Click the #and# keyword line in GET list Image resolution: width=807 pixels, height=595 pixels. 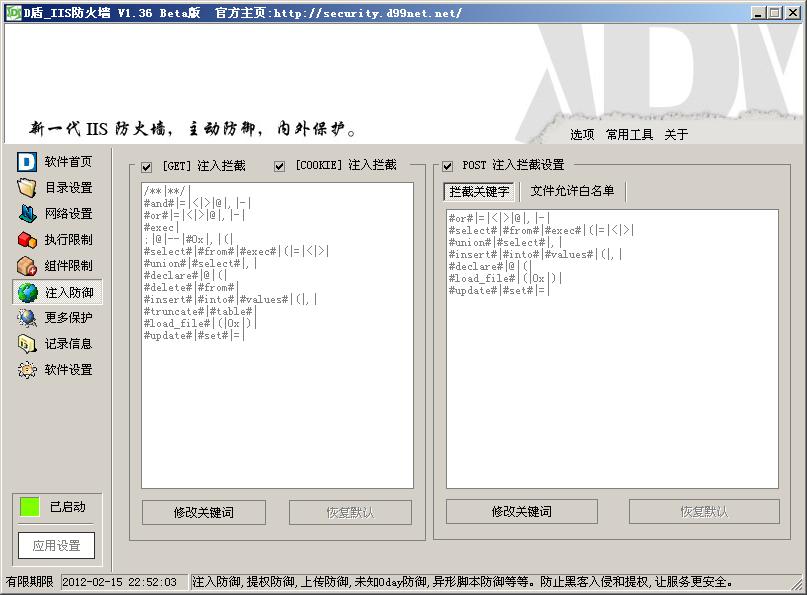tap(198, 203)
